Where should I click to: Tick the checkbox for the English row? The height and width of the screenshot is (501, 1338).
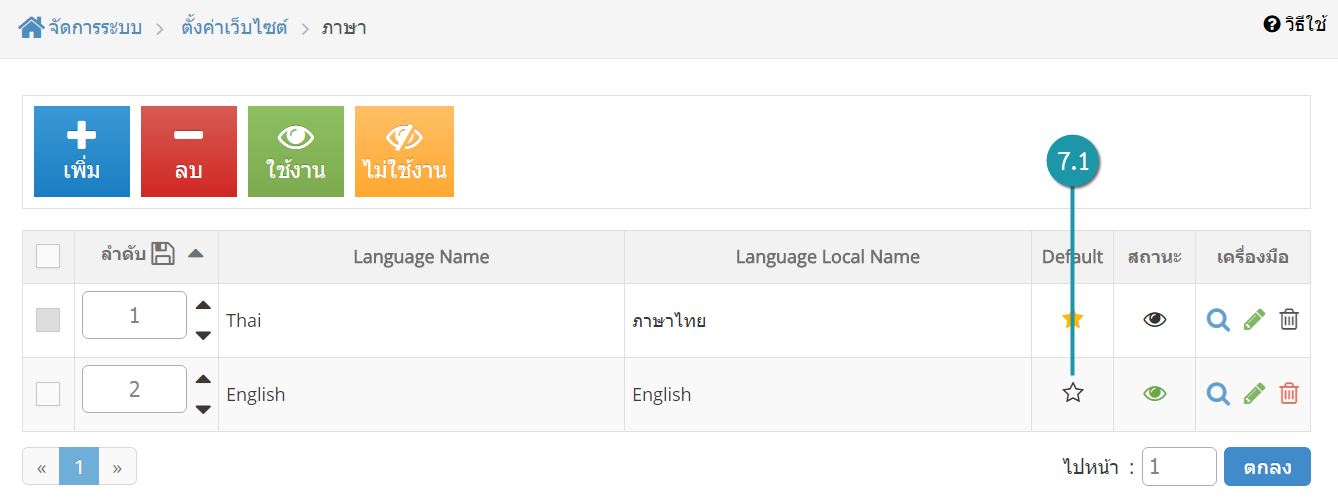pyautogui.click(x=48, y=394)
